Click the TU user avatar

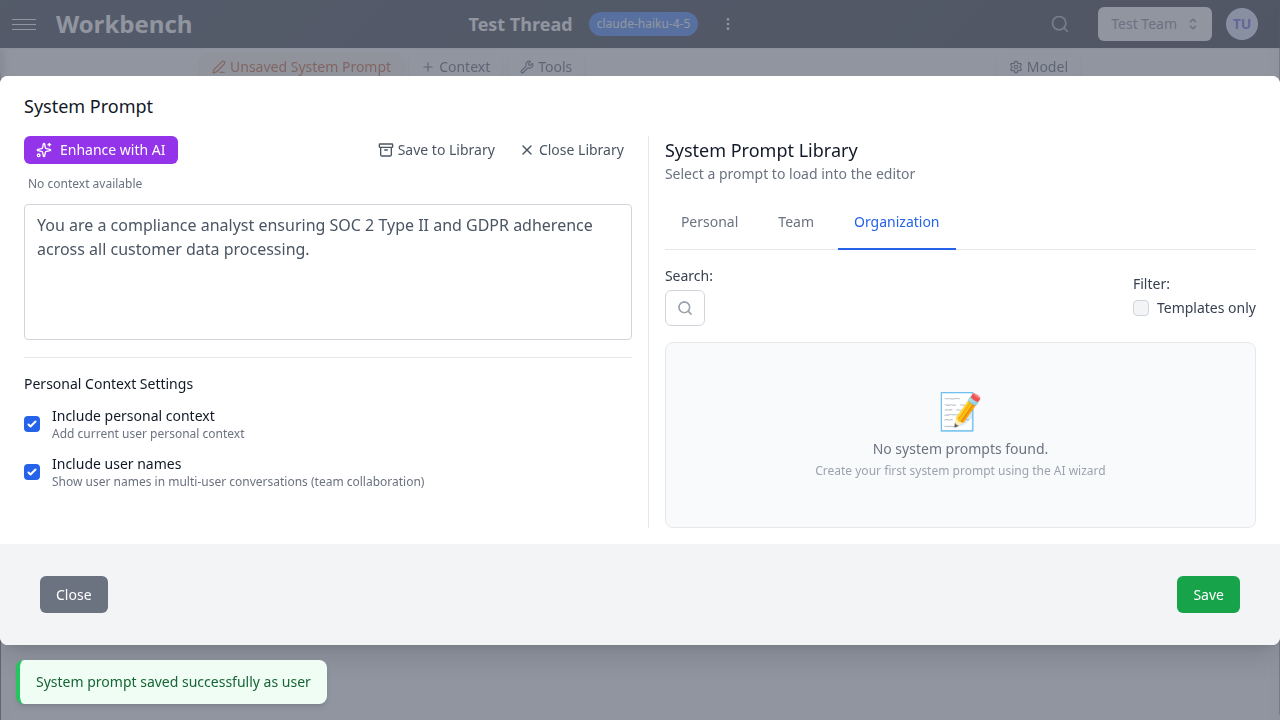1241,23
